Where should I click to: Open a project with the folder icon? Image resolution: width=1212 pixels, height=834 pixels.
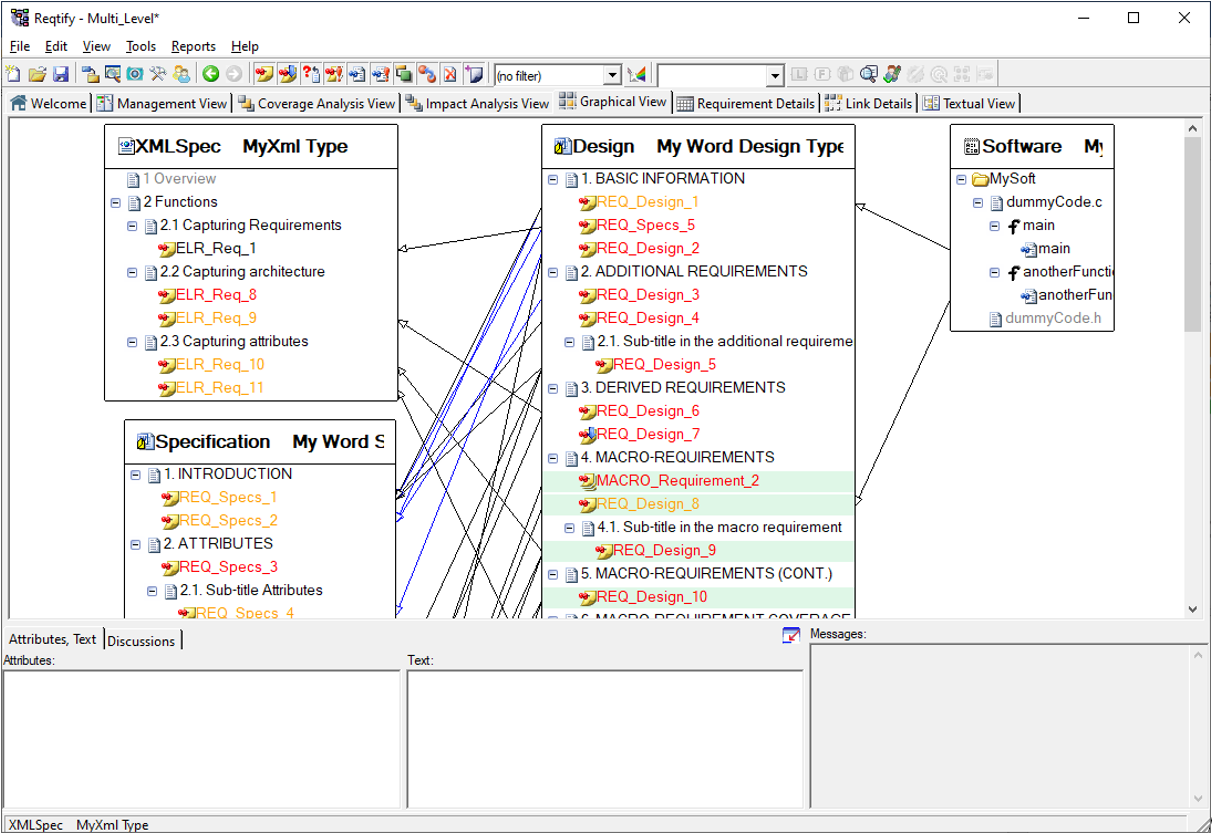point(37,74)
